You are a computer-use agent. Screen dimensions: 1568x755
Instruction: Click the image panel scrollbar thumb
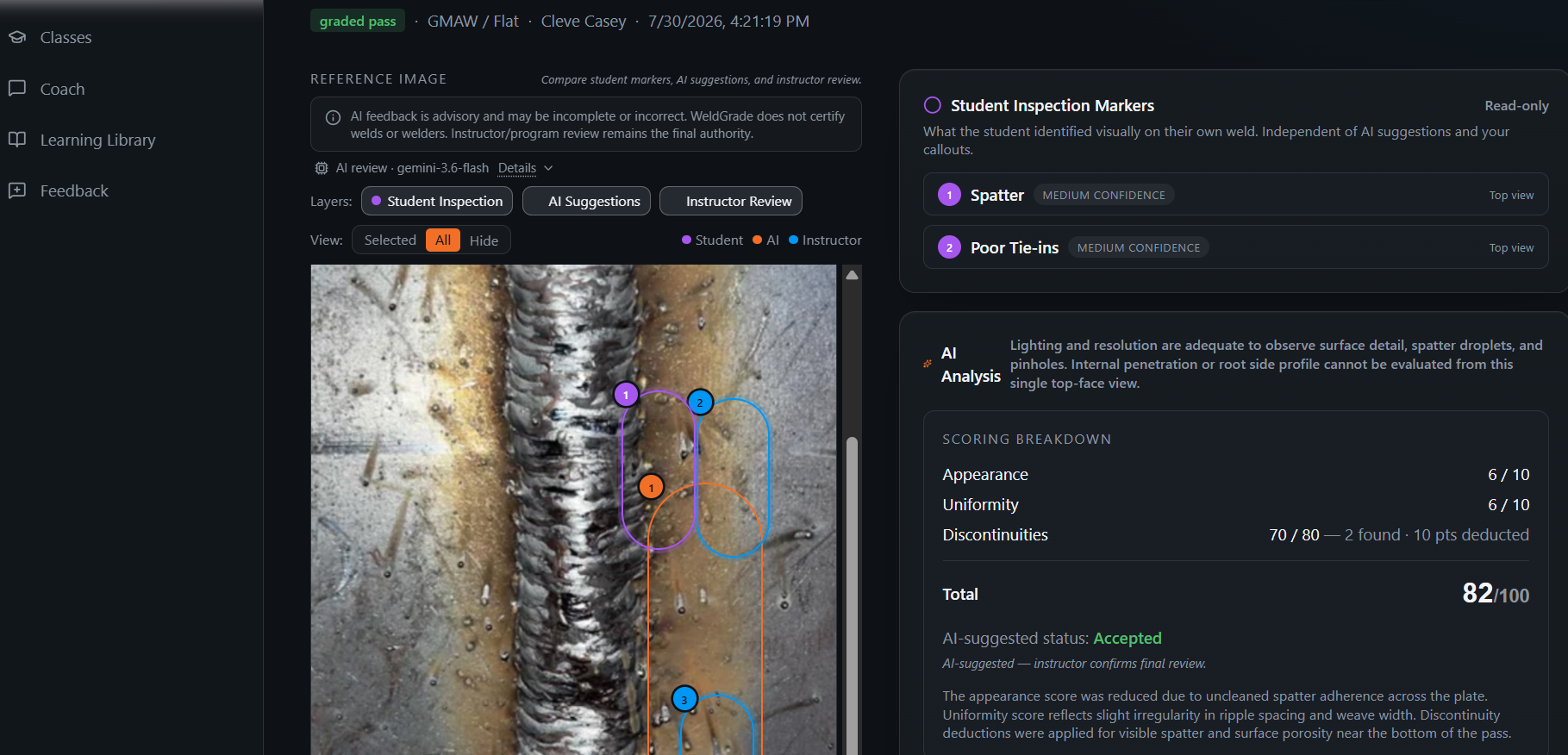(852, 595)
